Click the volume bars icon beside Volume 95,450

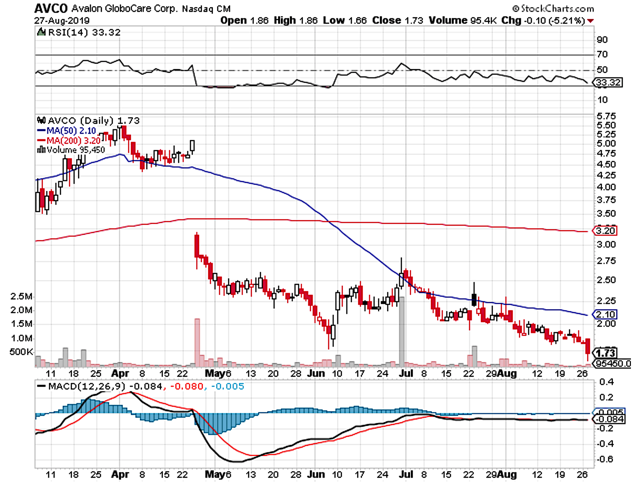(41, 150)
